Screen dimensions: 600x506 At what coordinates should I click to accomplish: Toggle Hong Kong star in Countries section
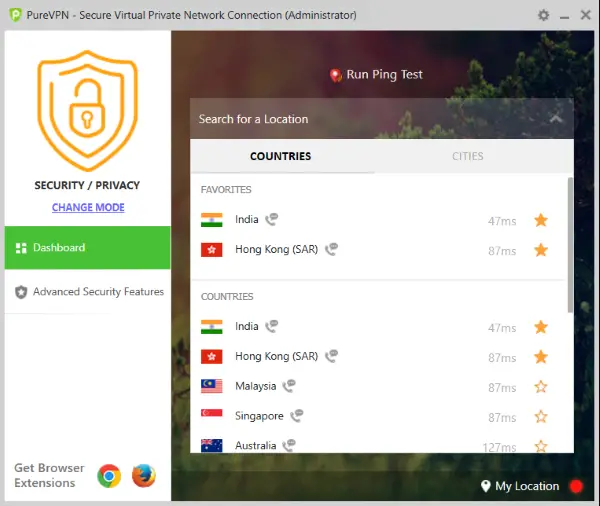[x=541, y=357]
